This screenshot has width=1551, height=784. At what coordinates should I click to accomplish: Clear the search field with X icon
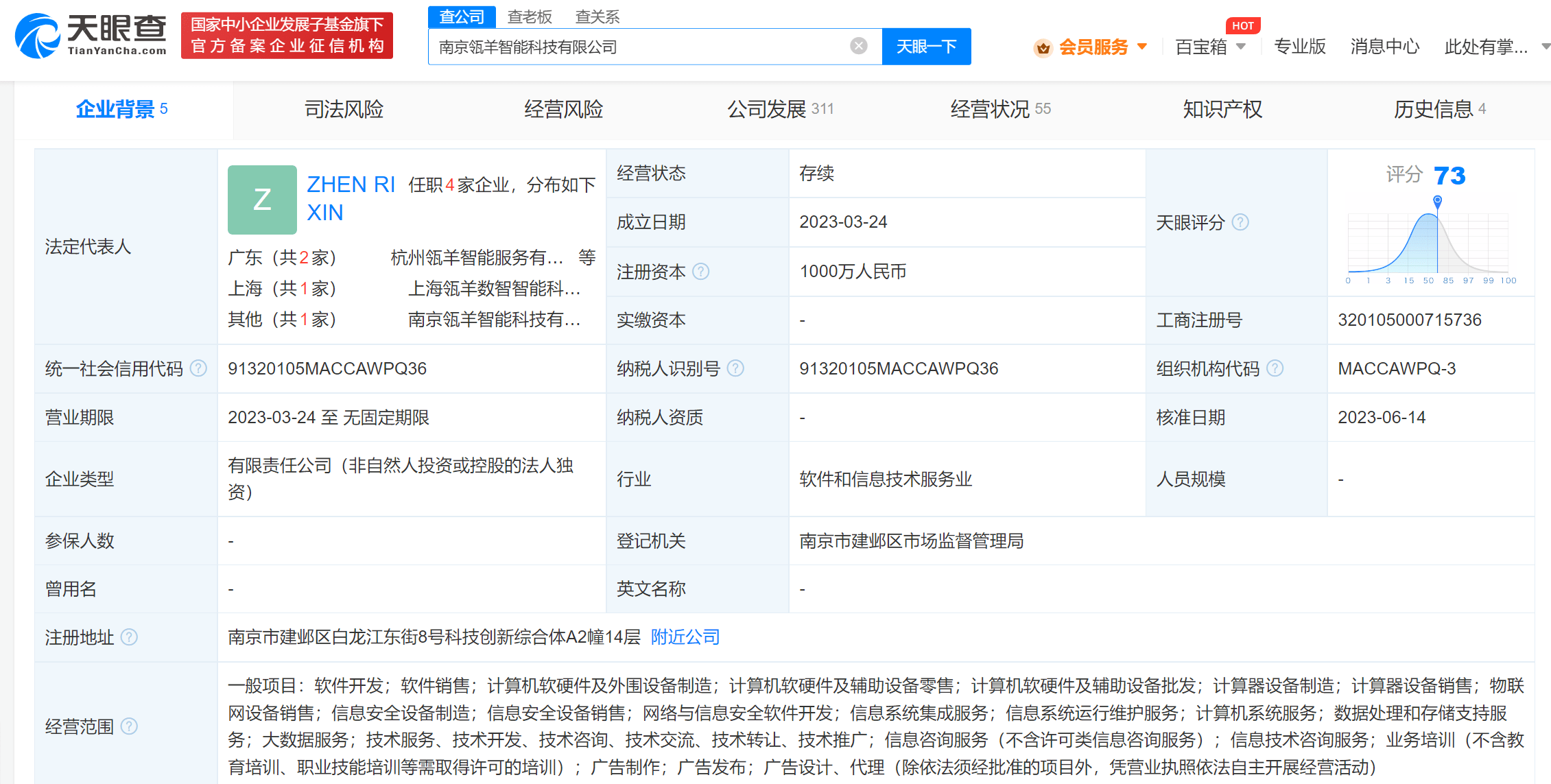pyautogui.click(x=858, y=46)
